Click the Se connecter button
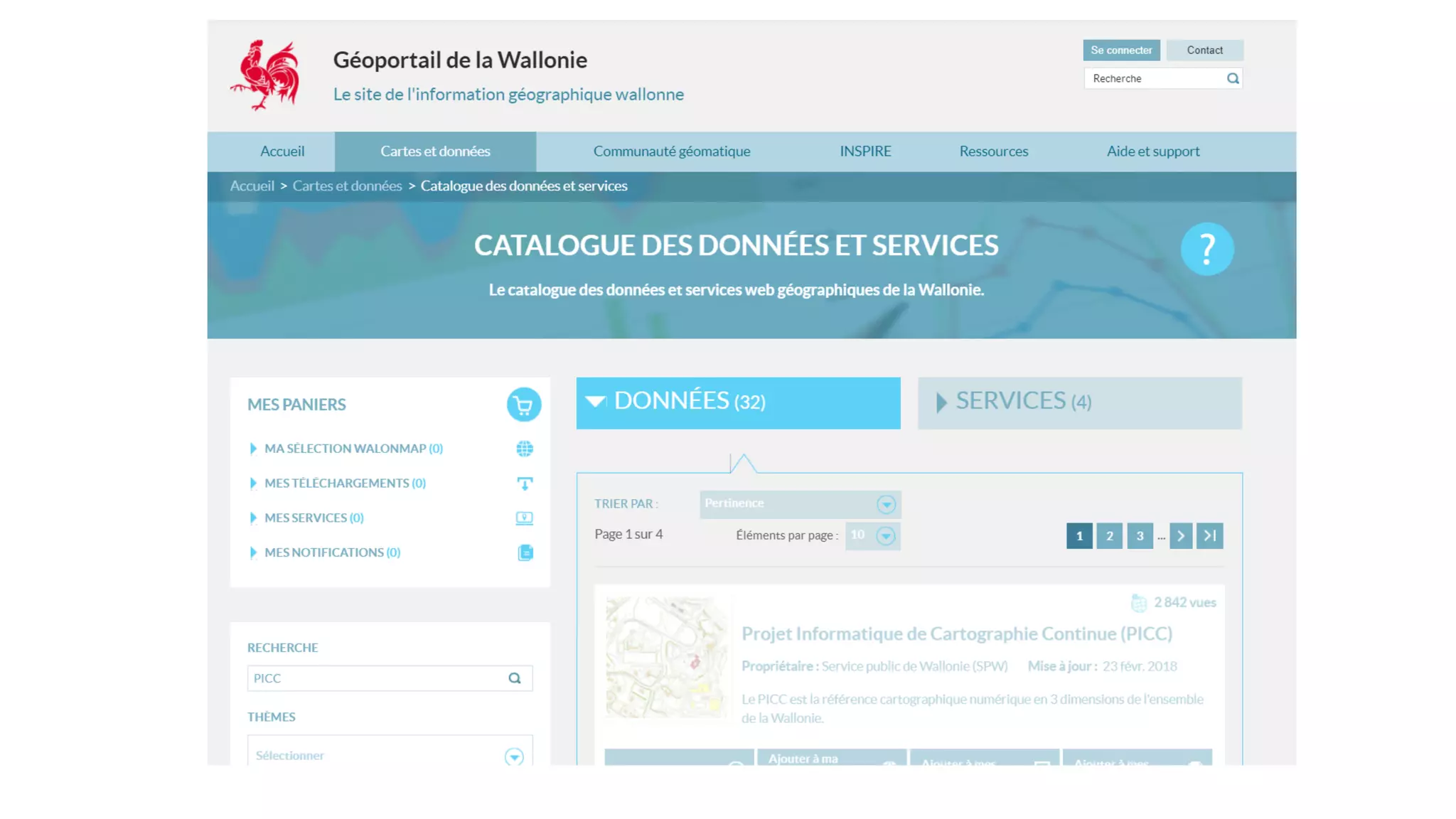Screen dimensions: 1456x819 pyautogui.click(x=1121, y=50)
